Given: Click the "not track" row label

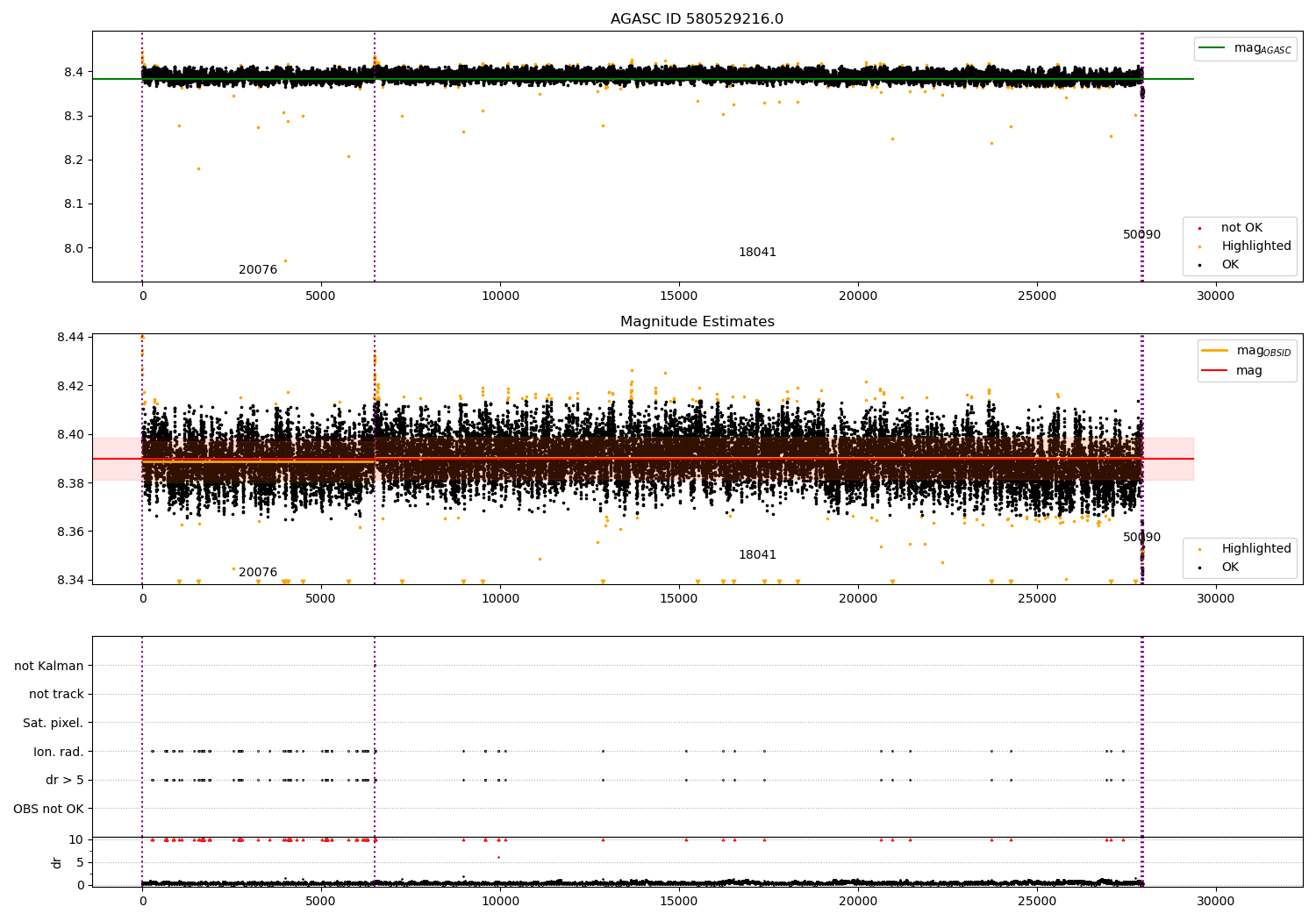Looking at the screenshot, I should coord(56,695).
